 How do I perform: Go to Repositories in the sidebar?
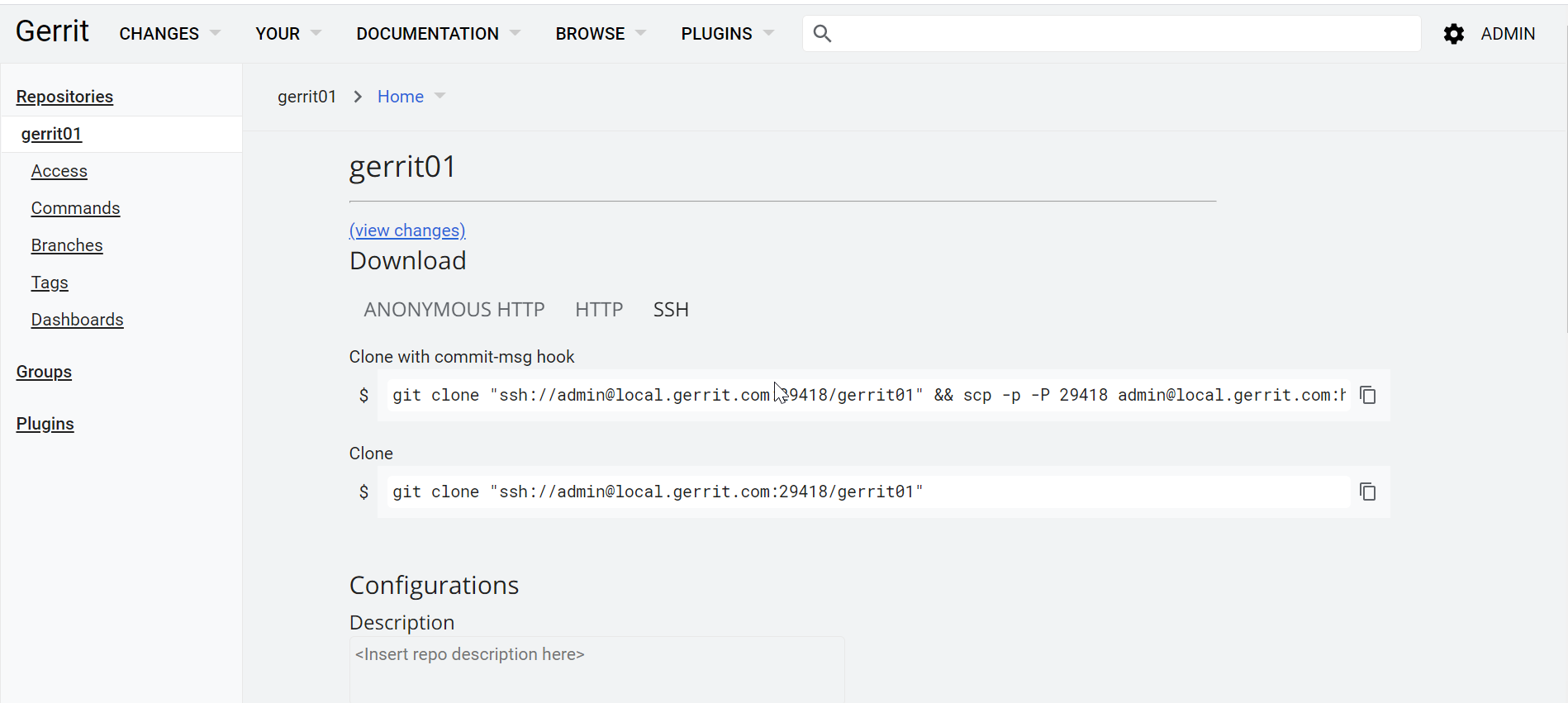click(x=64, y=97)
